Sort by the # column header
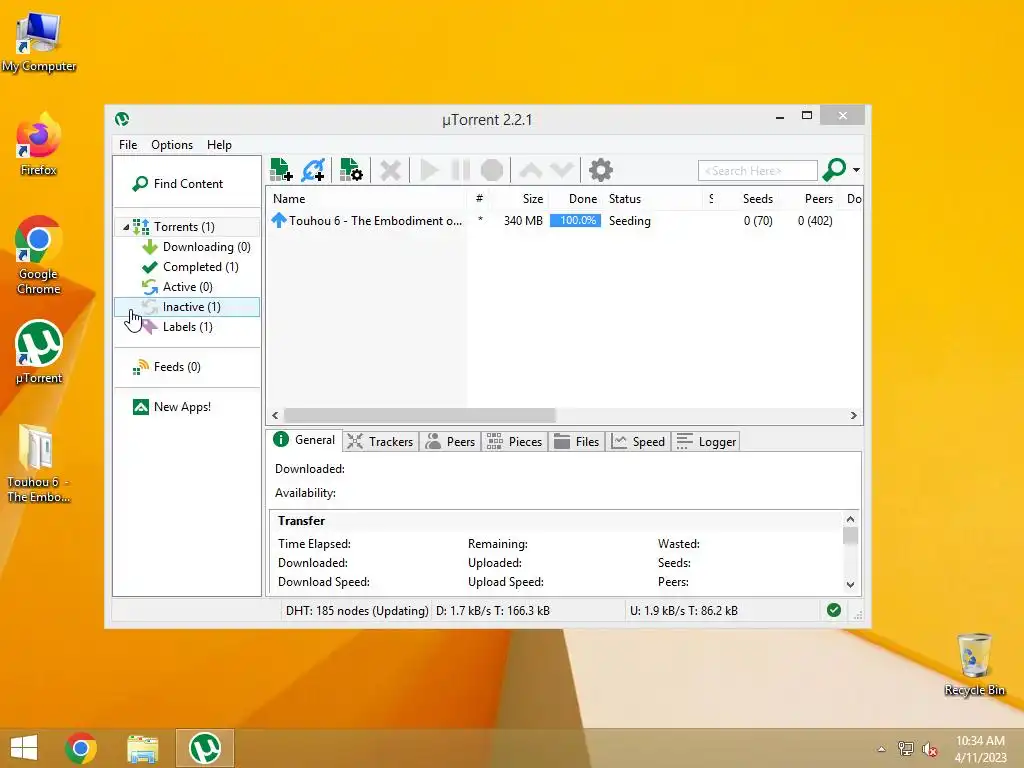 tap(479, 199)
